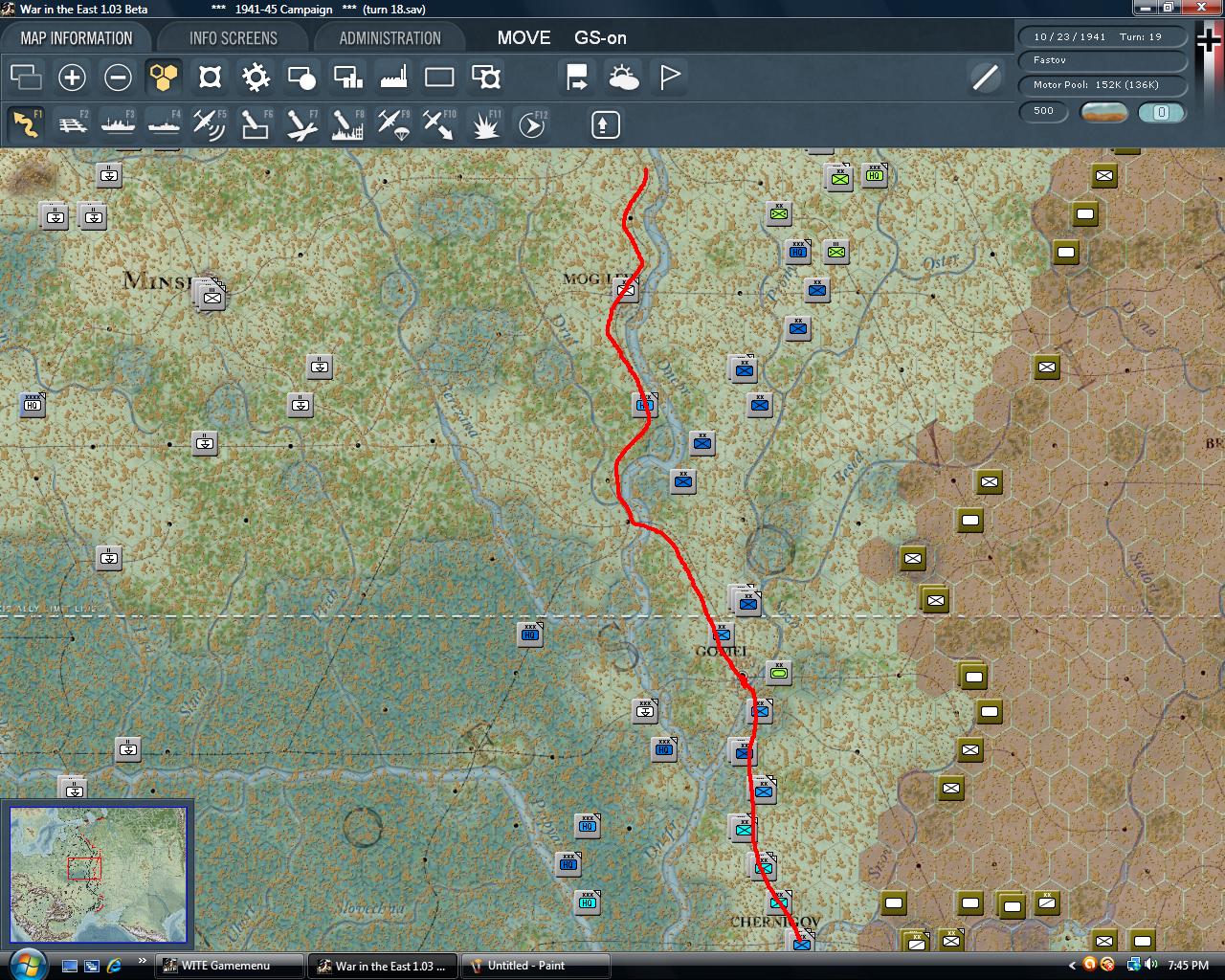Click the plain rectangle toolbar icon
The width and height of the screenshot is (1225, 980).
pos(439,78)
